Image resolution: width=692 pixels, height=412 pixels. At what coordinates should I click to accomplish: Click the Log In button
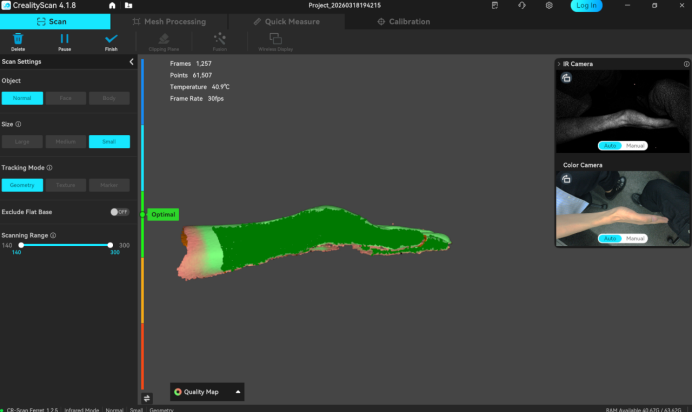click(586, 6)
